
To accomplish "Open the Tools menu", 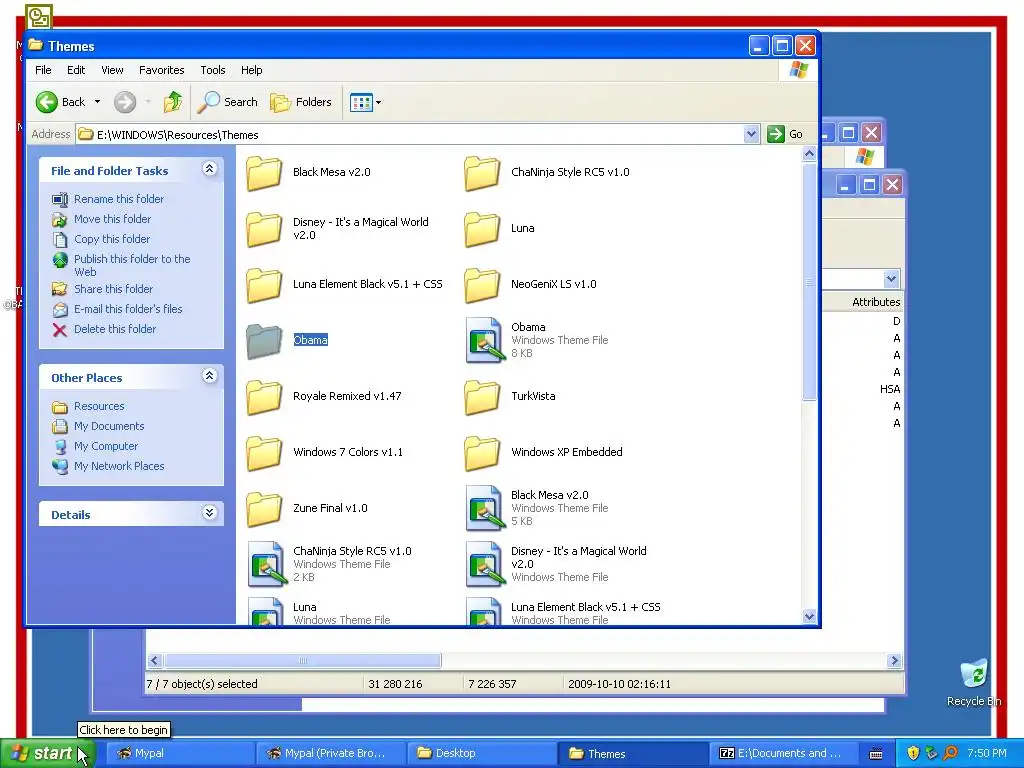I will (212, 70).
